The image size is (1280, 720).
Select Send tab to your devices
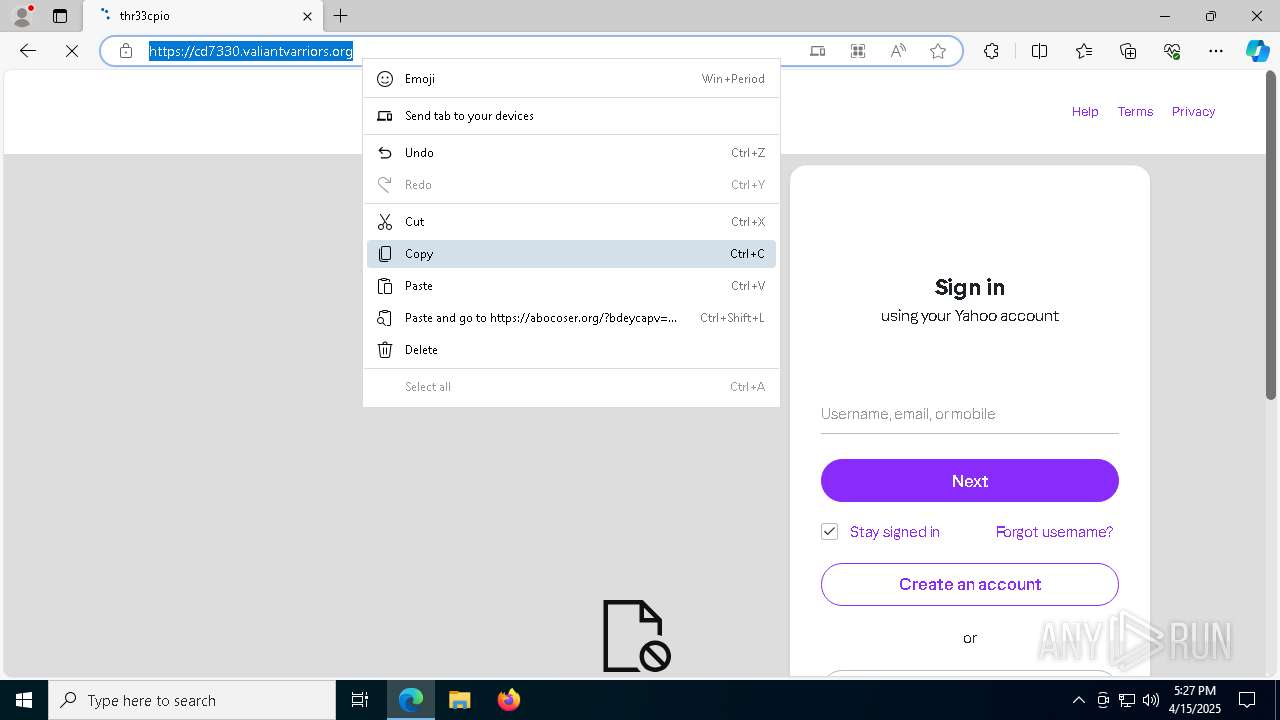[571, 116]
